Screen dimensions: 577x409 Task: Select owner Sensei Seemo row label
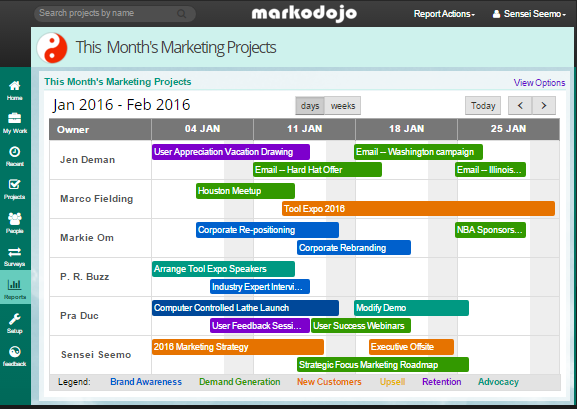click(x=96, y=355)
